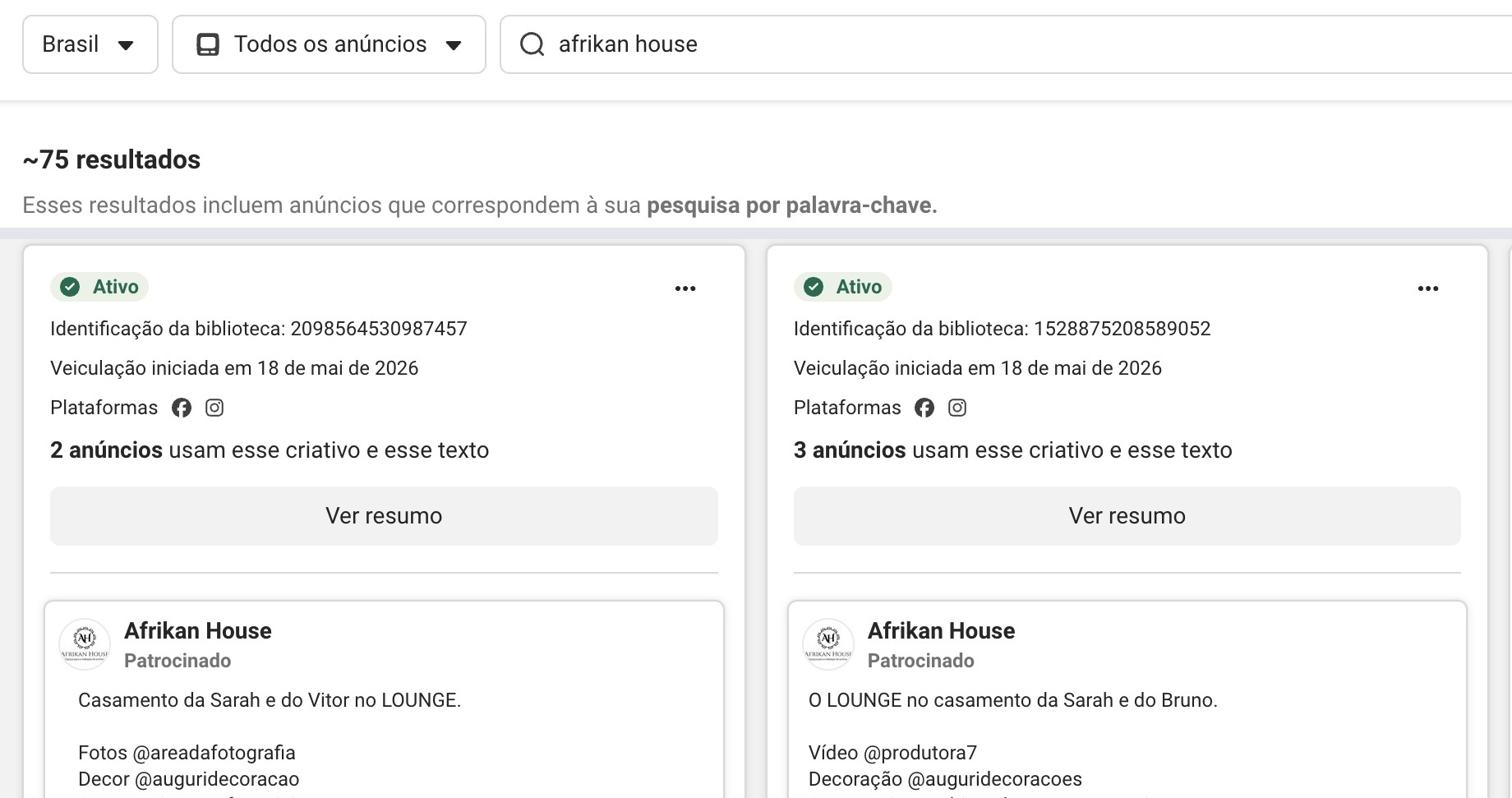The width and height of the screenshot is (1512, 798).
Task: Open Afrikan House logo in the Sarah e Vitor ad
Action: (85, 644)
